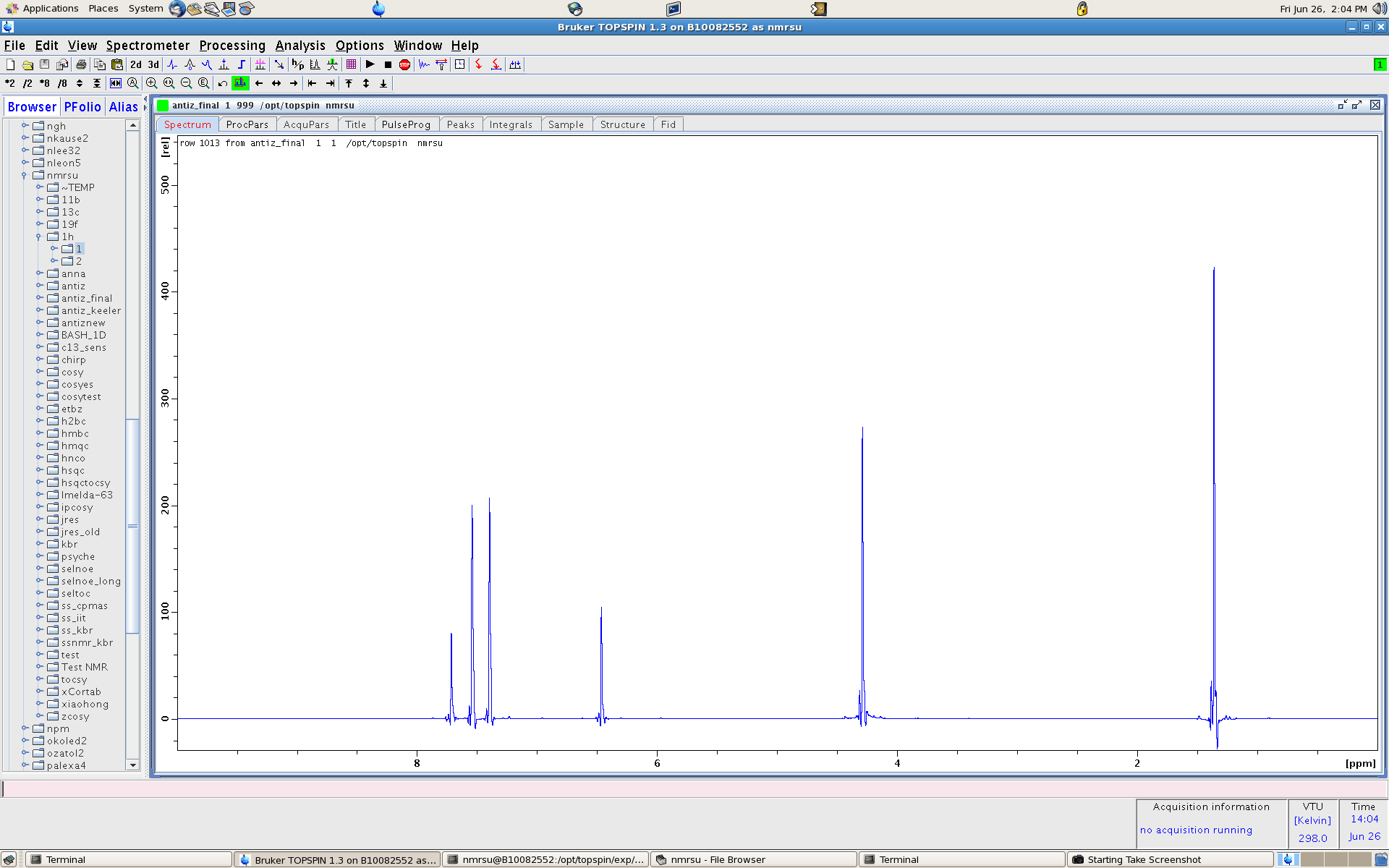Shift spectrum to the top arrow icon
This screenshot has height=868, width=1389.
349,83
